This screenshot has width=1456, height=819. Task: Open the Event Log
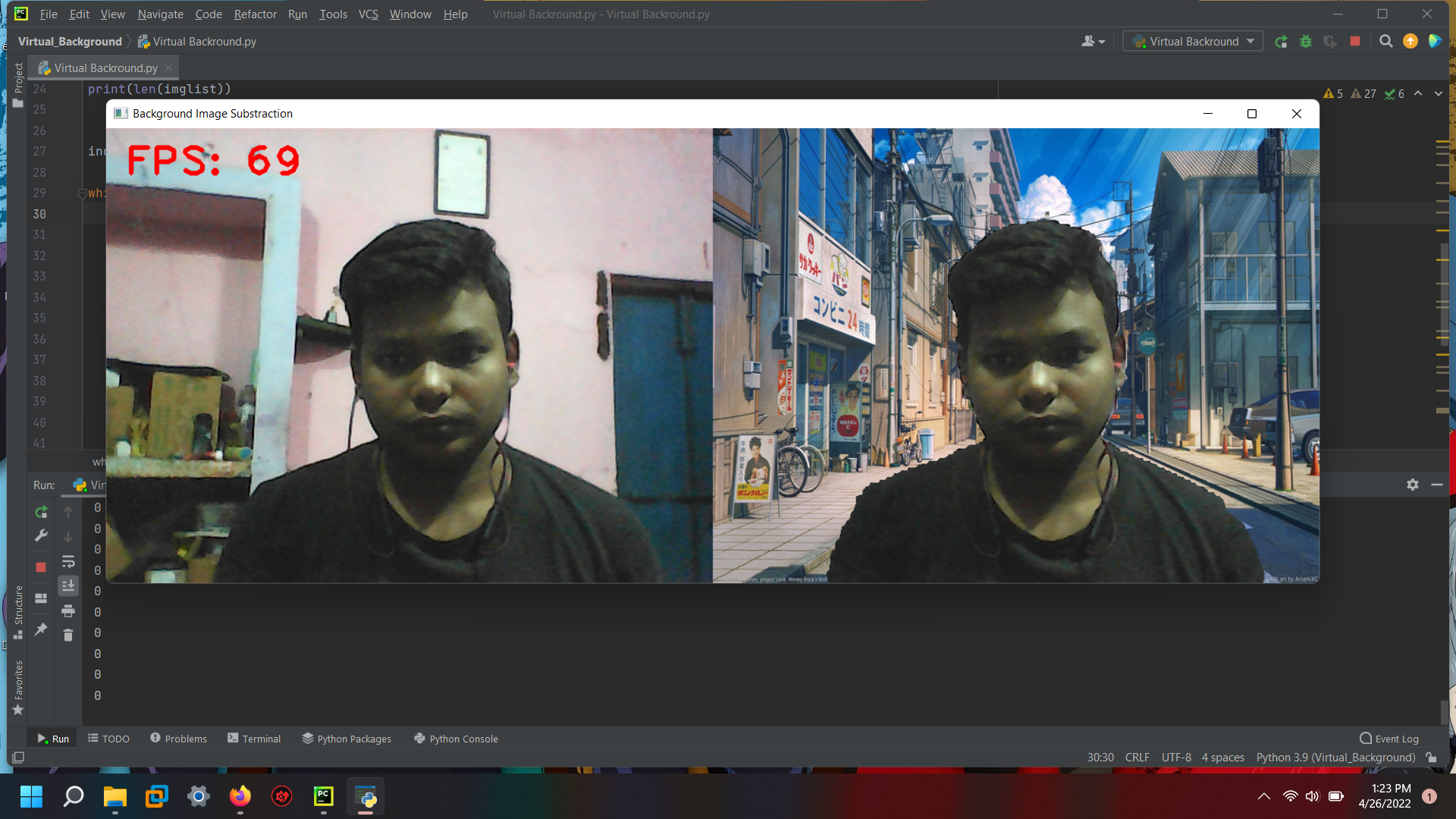pyautogui.click(x=1395, y=738)
